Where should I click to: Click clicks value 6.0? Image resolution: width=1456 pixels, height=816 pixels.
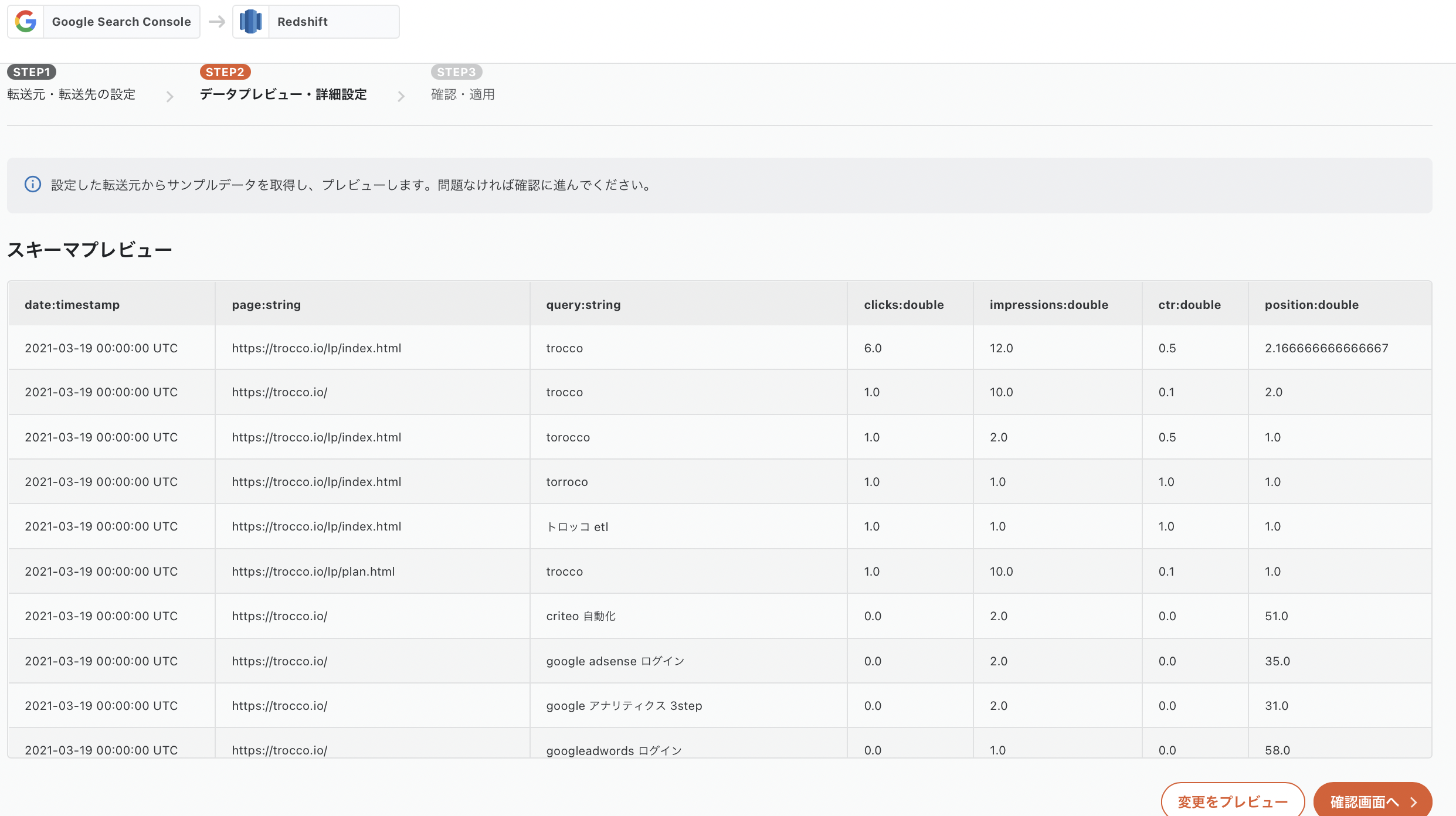873,348
